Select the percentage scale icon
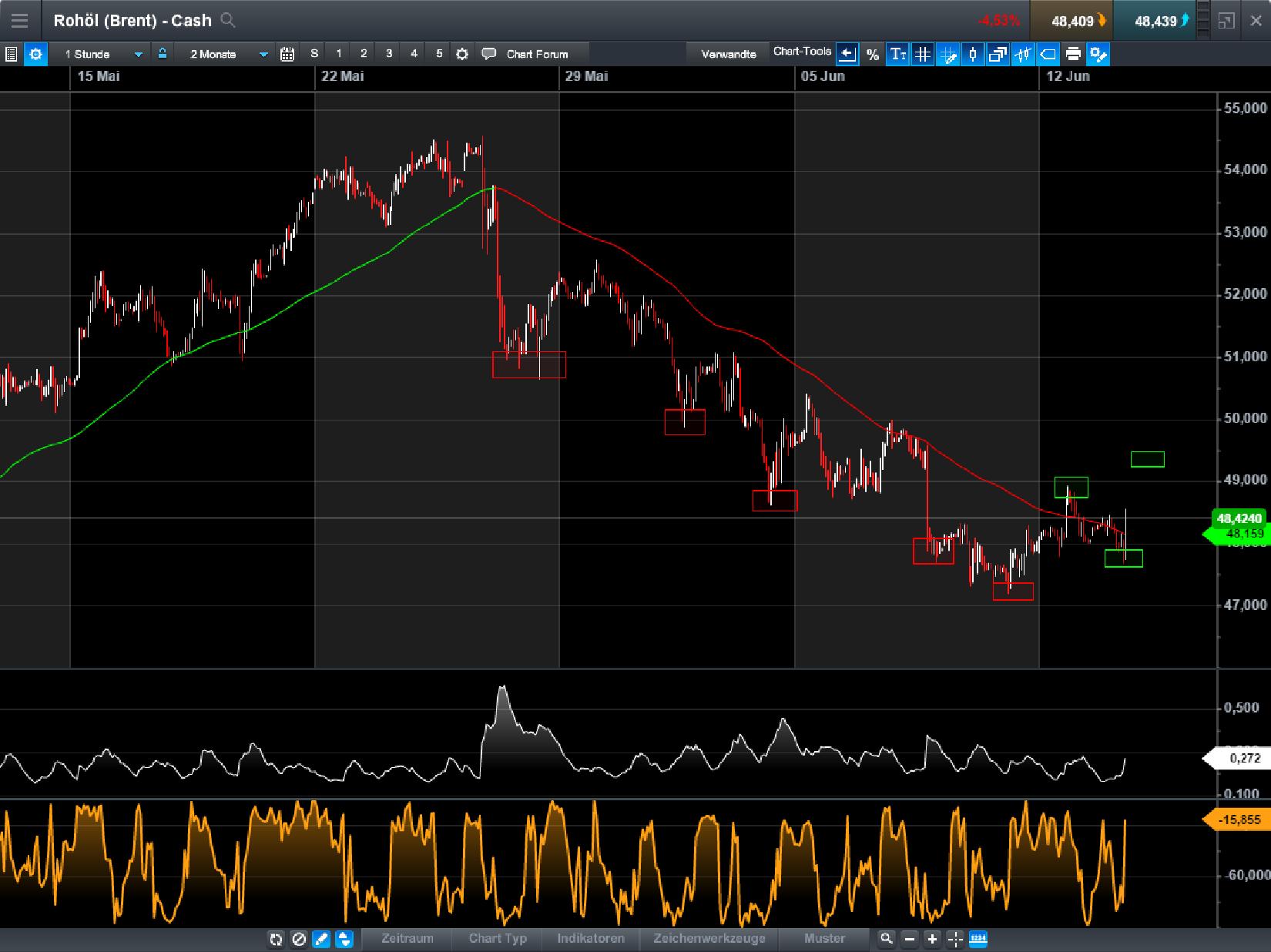 873,55
